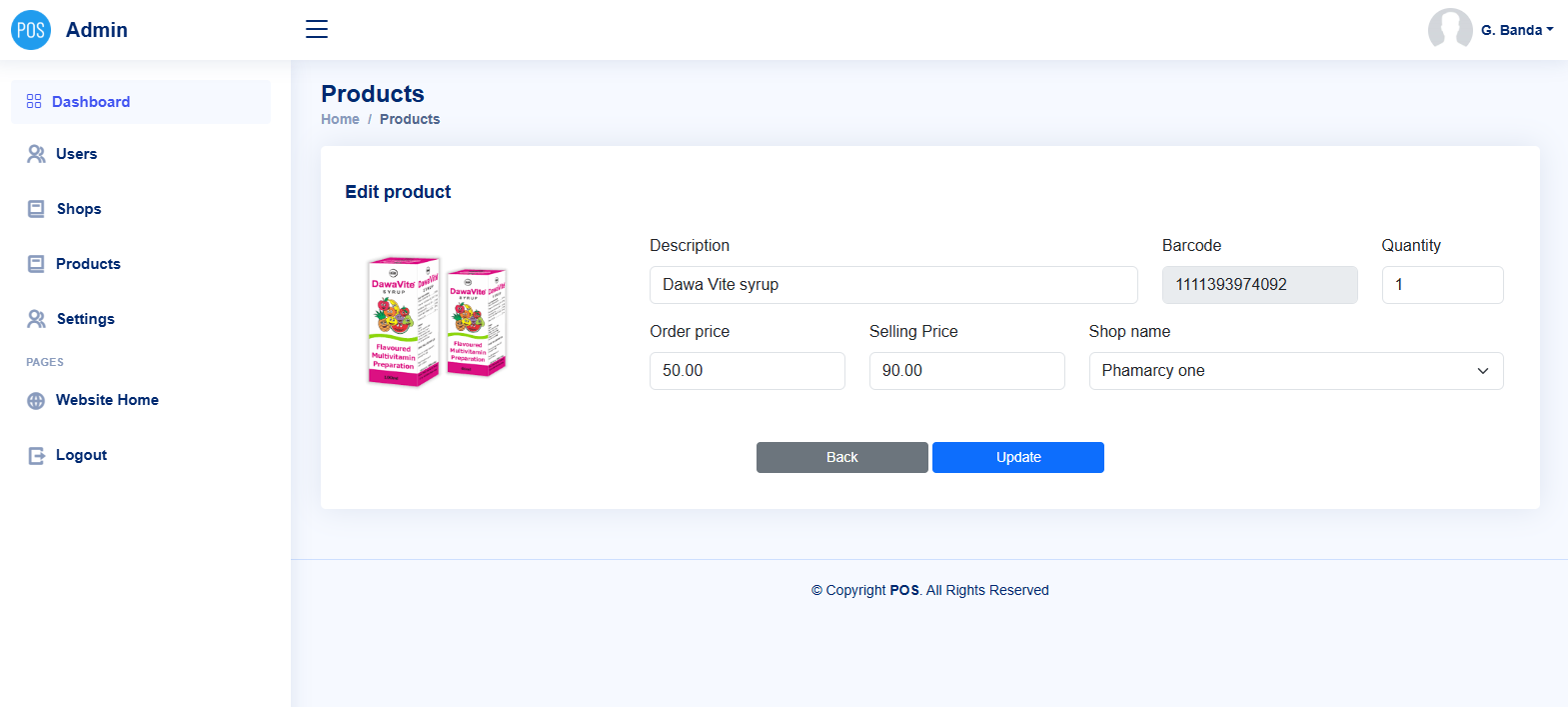Follow the Home breadcrumb link
Viewport: 1568px width, 707px height.
[340, 119]
